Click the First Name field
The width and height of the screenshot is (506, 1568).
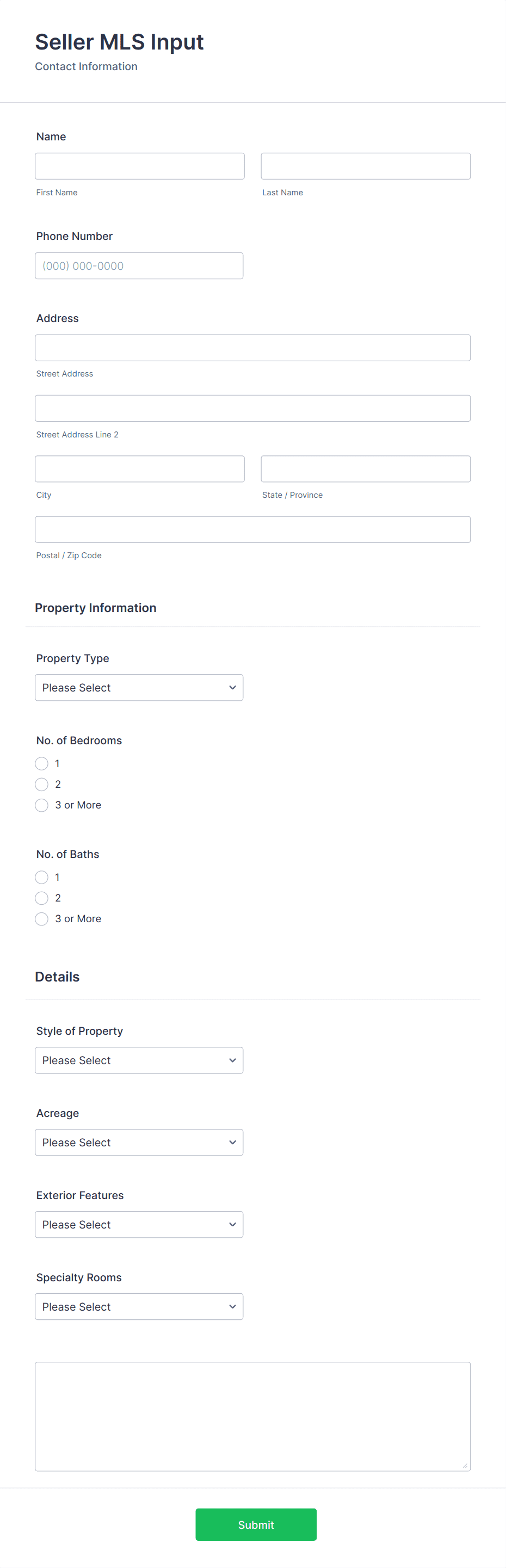pos(139,165)
